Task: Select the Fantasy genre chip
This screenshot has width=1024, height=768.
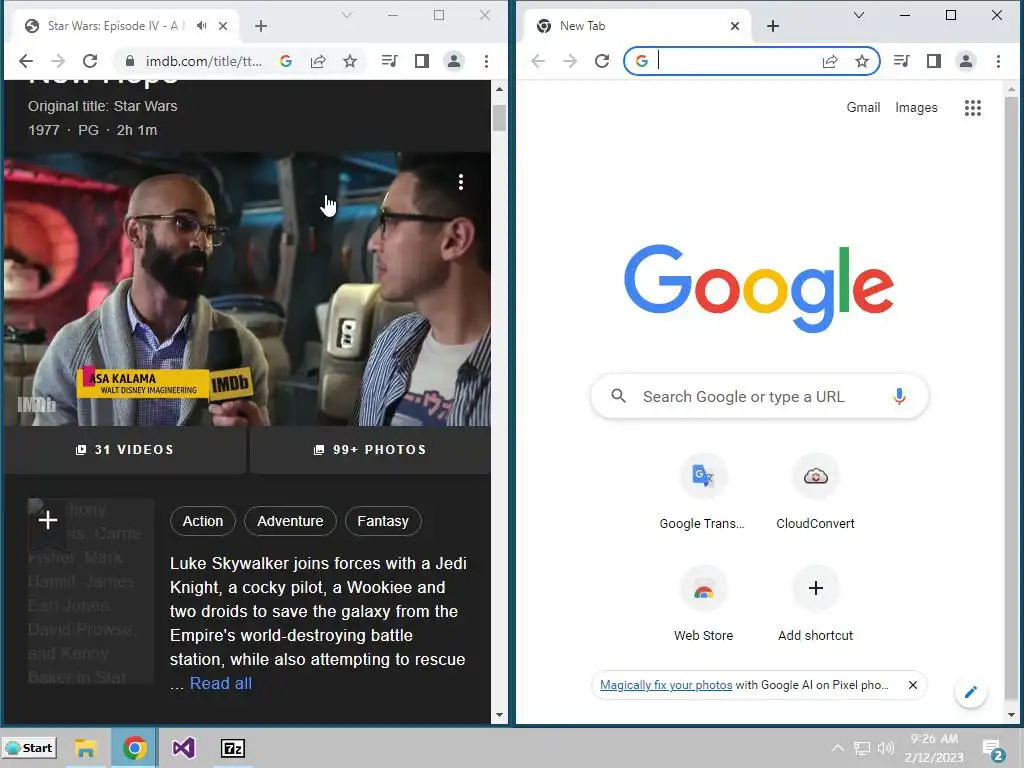Action: click(383, 521)
